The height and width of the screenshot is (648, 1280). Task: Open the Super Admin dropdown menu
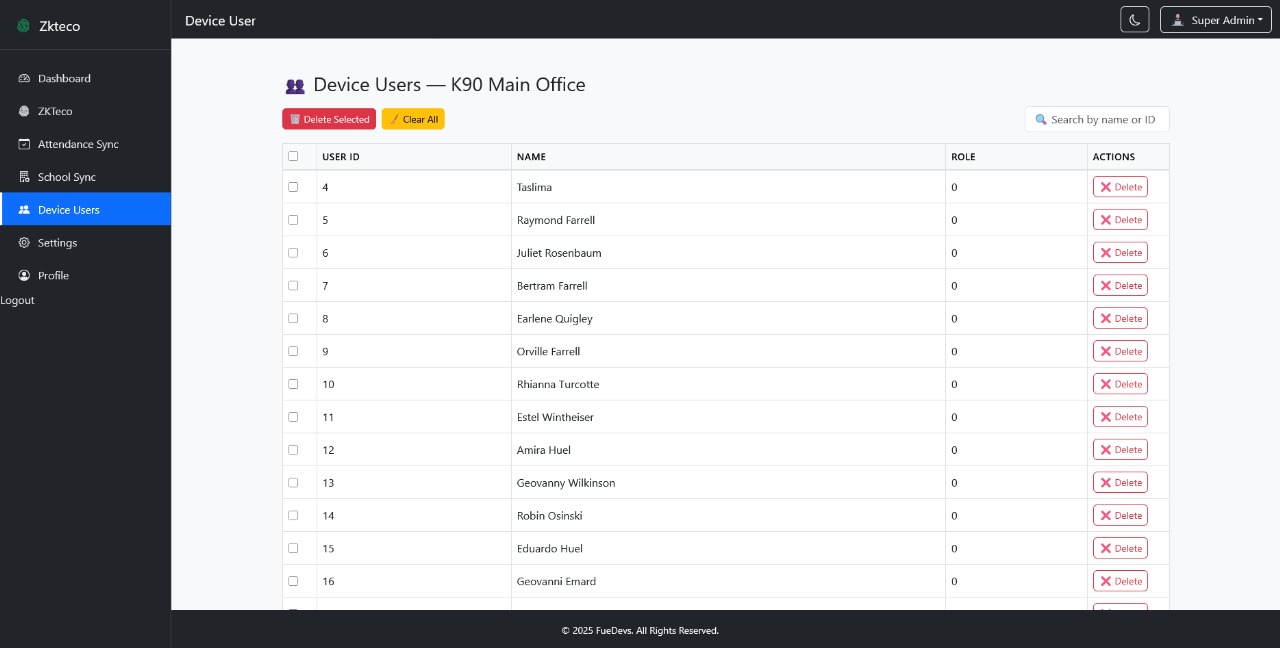point(1215,19)
